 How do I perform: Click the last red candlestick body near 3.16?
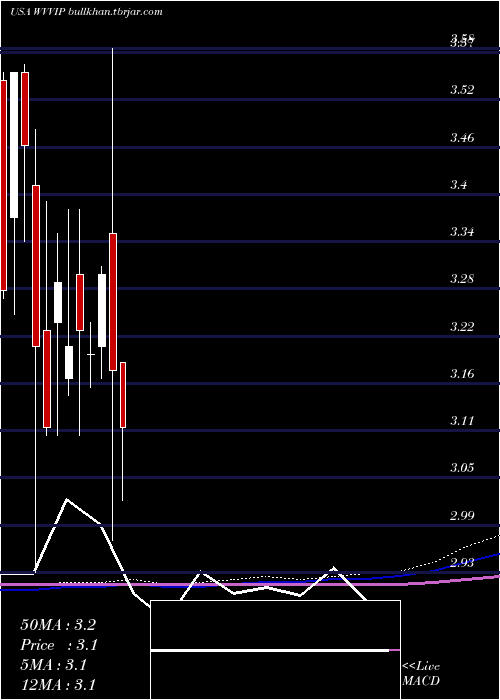pos(123,395)
